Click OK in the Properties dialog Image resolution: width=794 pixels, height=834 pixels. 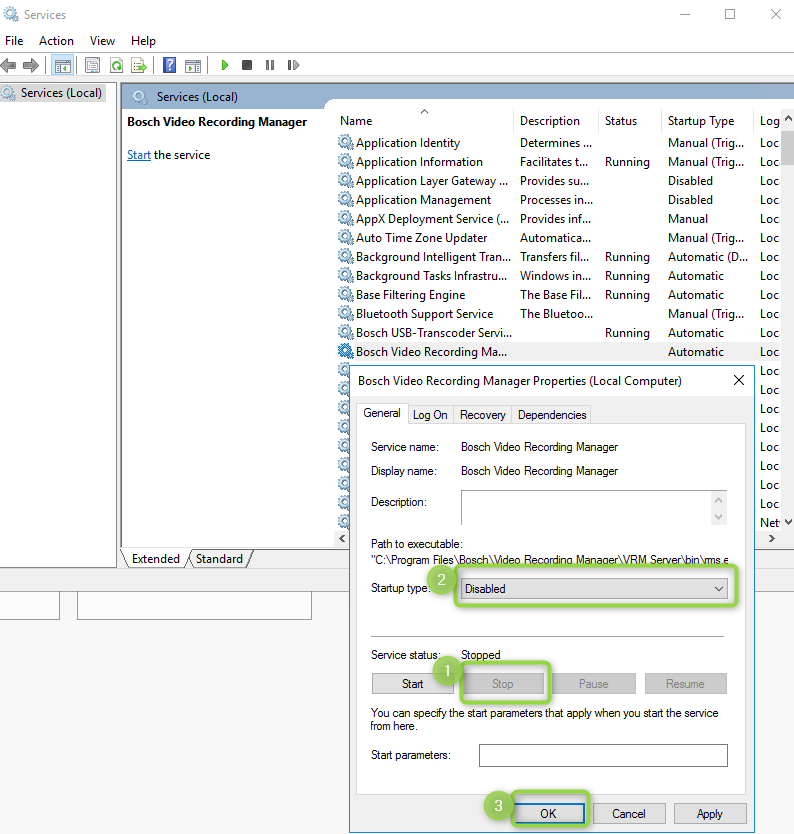tap(548, 813)
